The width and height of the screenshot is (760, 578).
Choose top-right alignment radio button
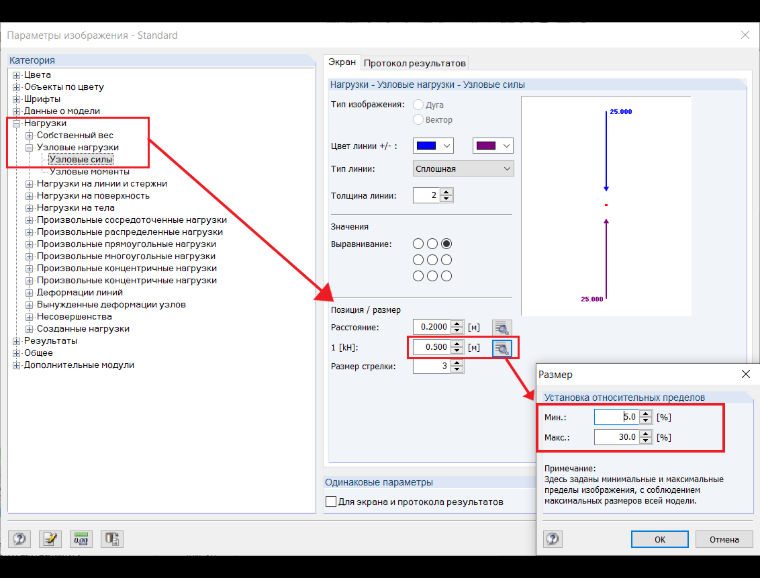[x=446, y=244]
